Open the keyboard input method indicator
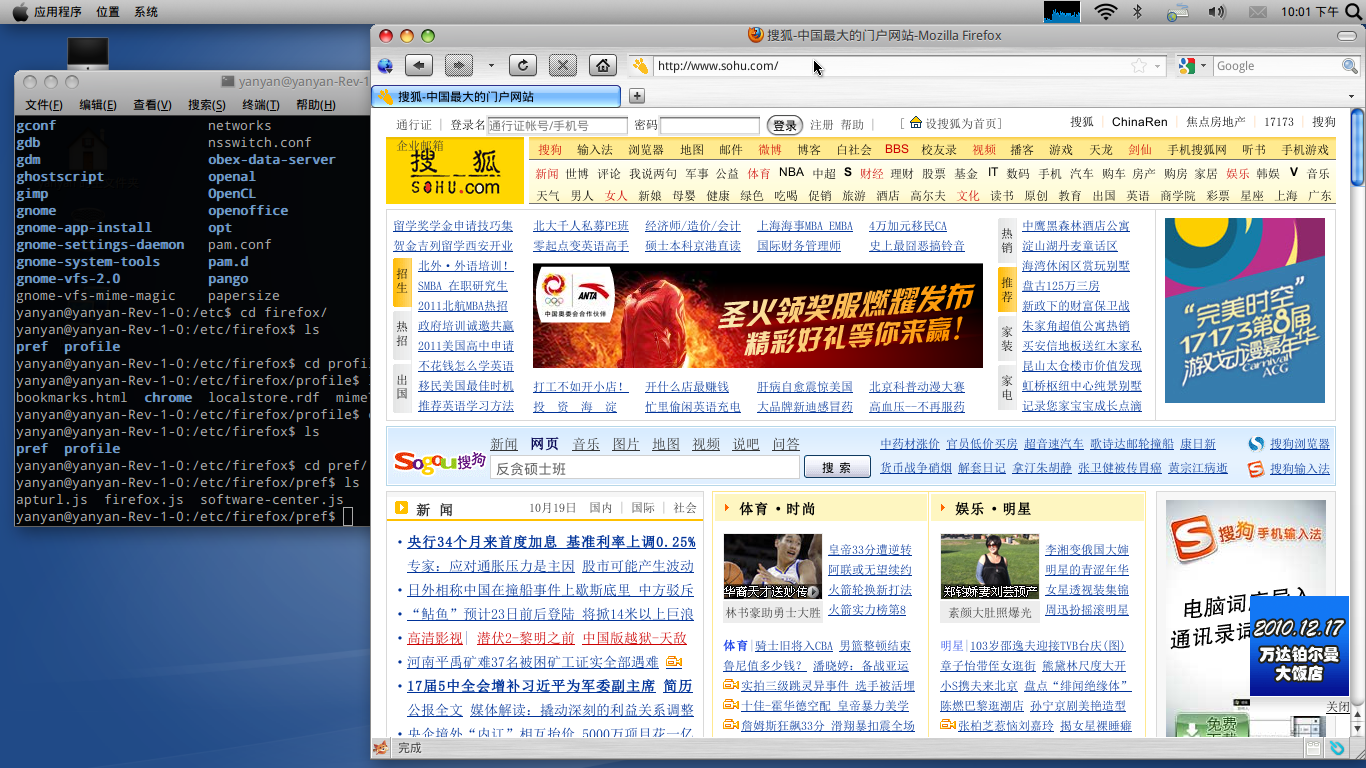Image resolution: width=1366 pixels, height=768 pixels. pos(1177,11)
